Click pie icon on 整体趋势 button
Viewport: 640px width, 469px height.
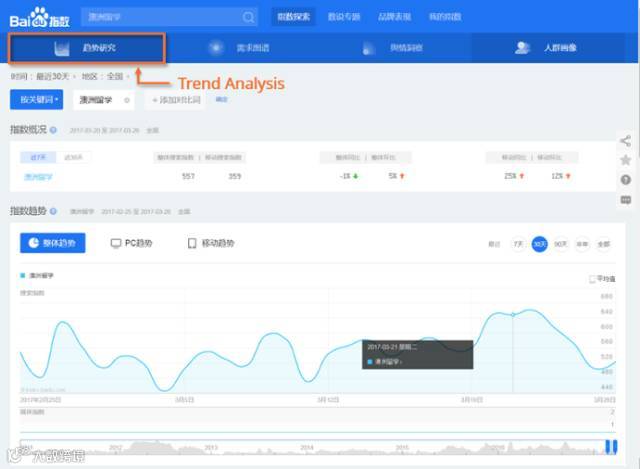click(34, 243)
